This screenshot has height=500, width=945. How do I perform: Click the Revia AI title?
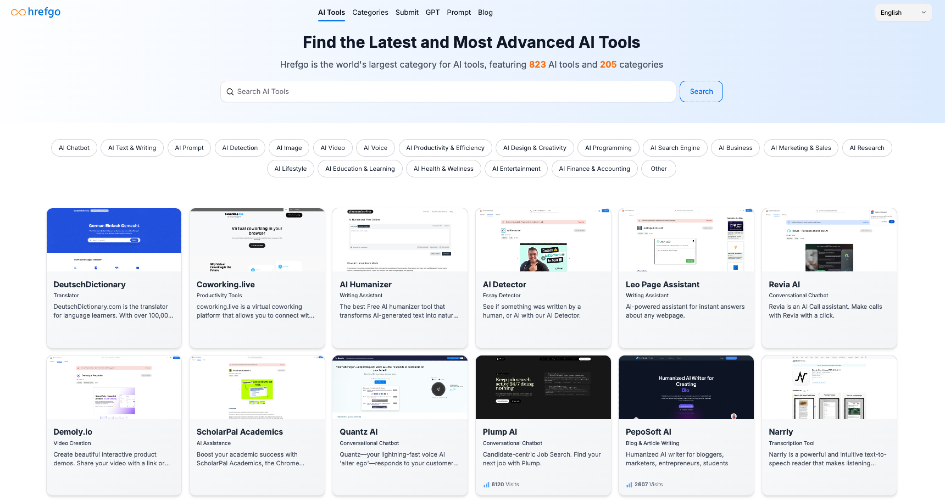click(784, 284)
